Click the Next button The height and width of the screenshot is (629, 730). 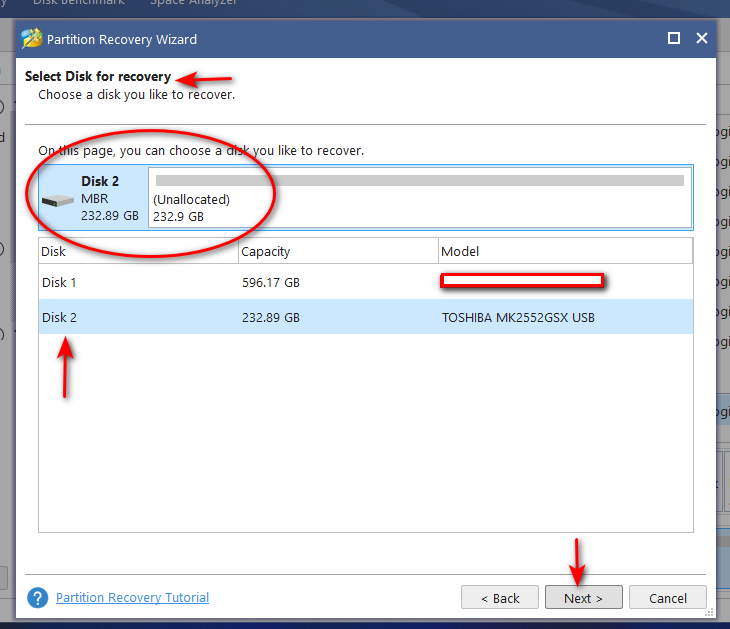pyautogui.click(x=583, y=597)
